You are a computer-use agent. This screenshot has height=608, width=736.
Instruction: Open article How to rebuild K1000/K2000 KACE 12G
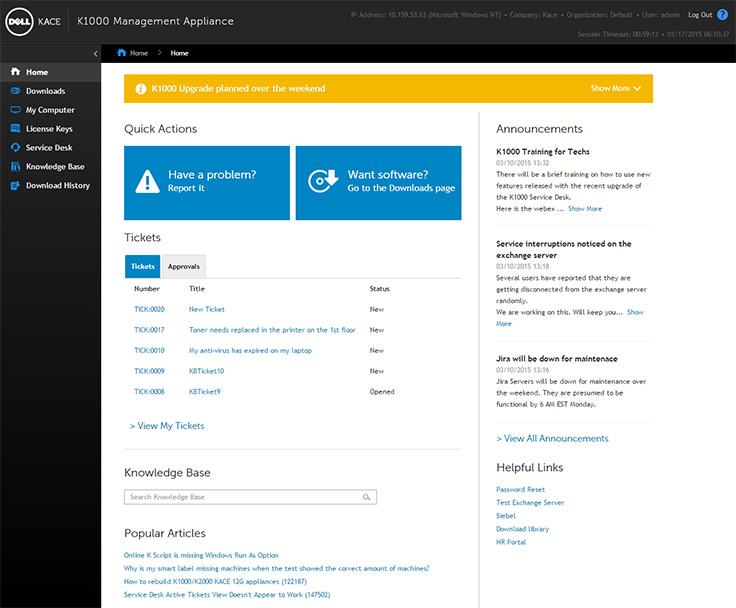pyautogui.click(x=215, y=582)
